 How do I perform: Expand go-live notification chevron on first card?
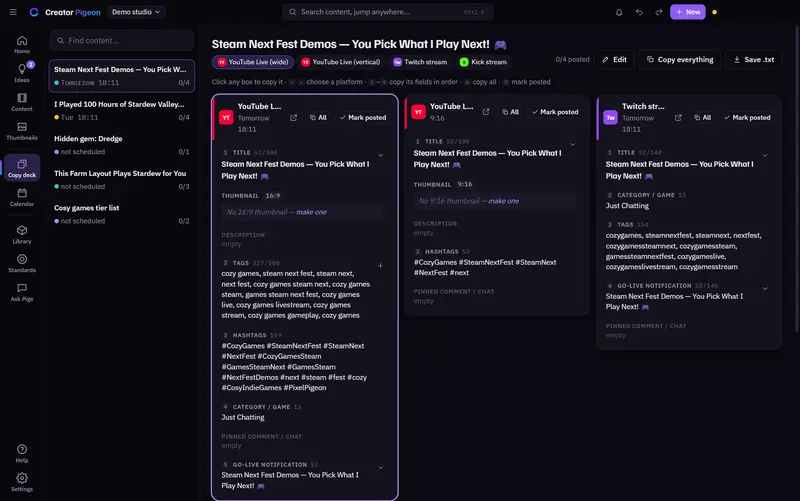pos(381,467)
